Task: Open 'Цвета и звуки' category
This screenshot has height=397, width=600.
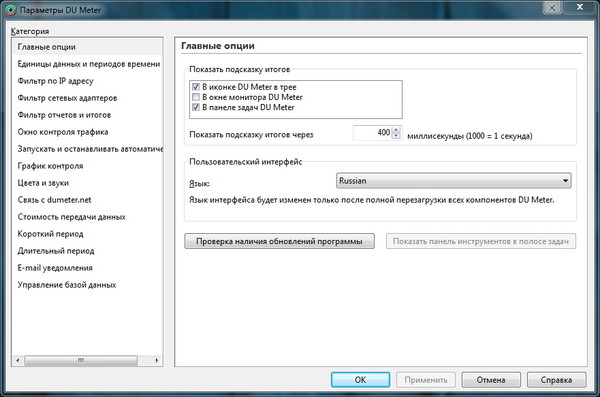Action: pyautogui.click(x=87, y=183)
